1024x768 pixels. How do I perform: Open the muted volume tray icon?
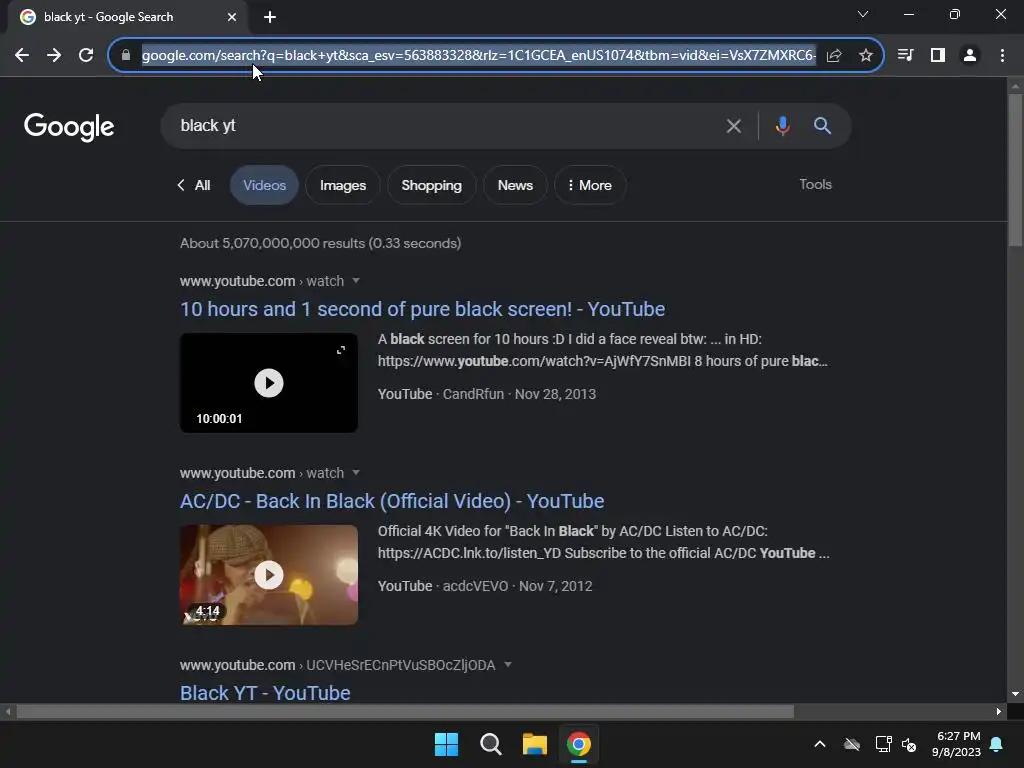[x=909, y=744]
